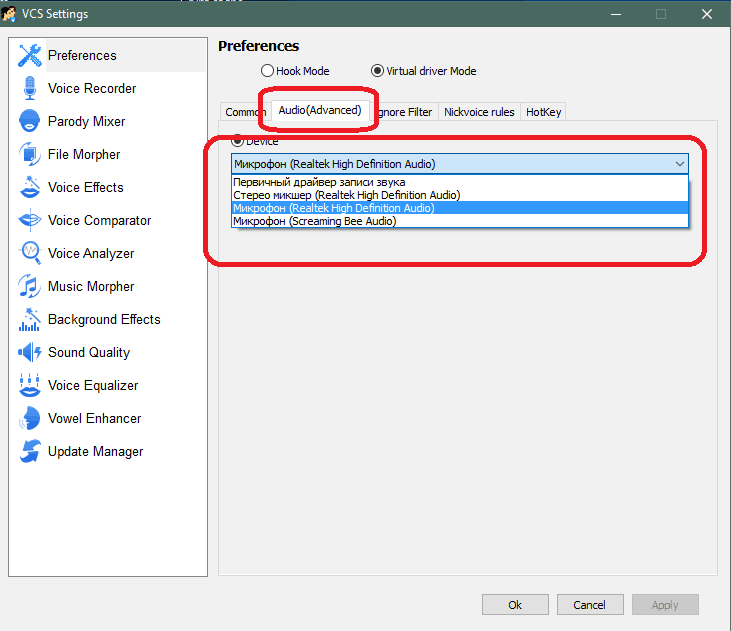This screenshot has height=631, width=731.
Task: Click the Cancel button
Action: (590, 605)
